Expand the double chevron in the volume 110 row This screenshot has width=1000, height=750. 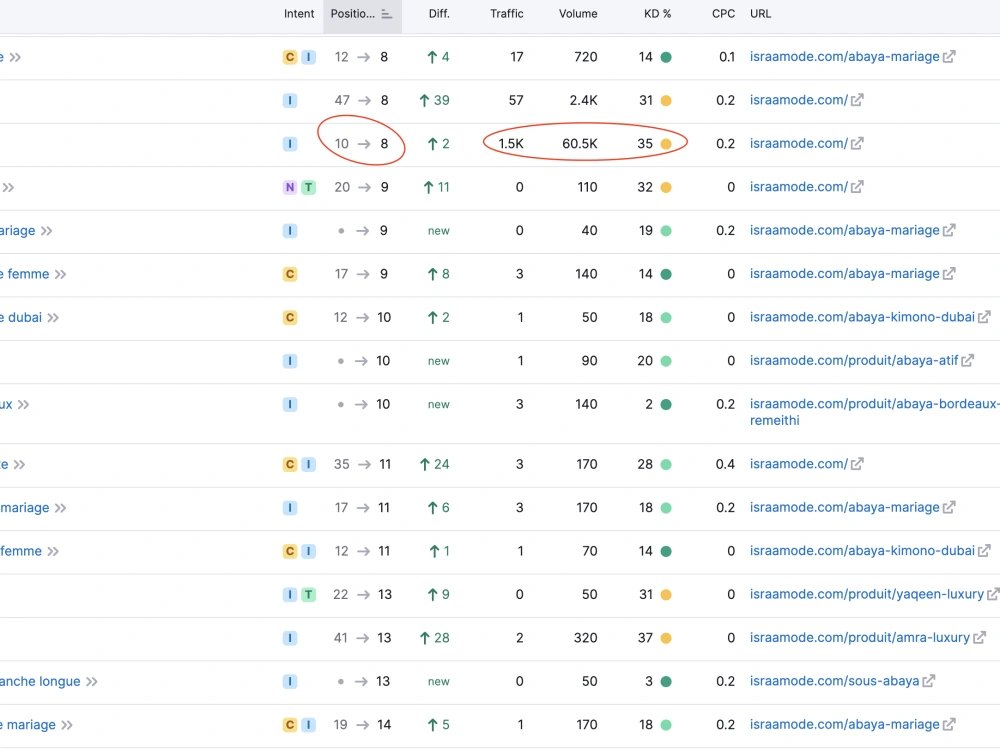pyautogui.click(x=8, y=188)
